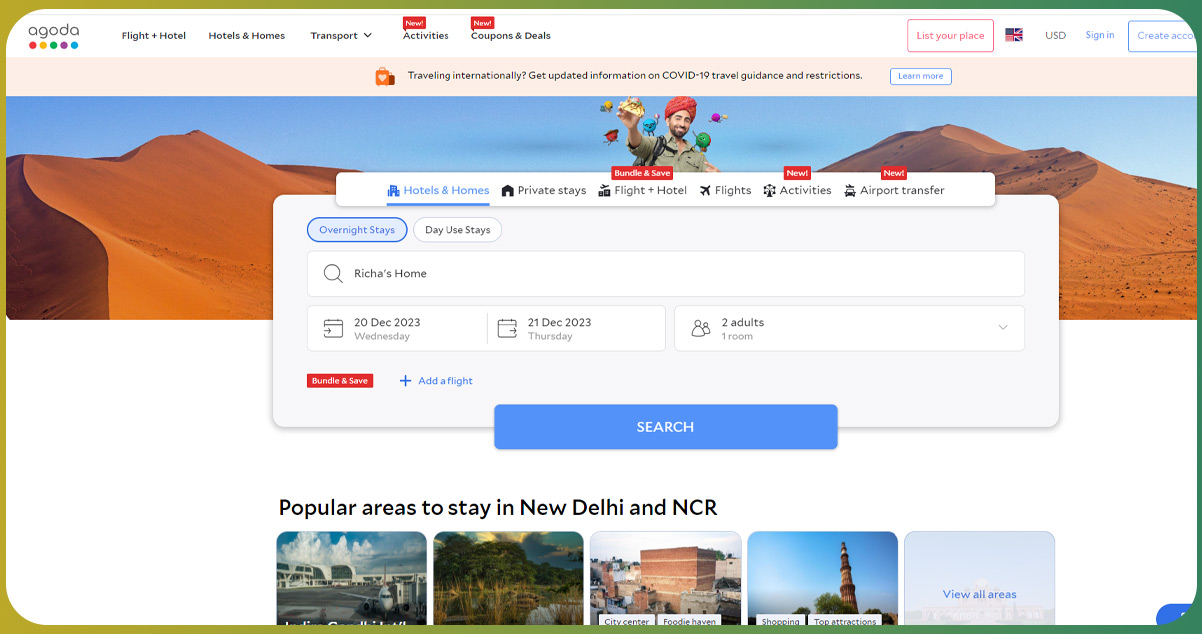Image resolution: width=1202 pixels, height=634 pixels.
Task: Switch to the Airport transfer tab
Action: point(894,190)
